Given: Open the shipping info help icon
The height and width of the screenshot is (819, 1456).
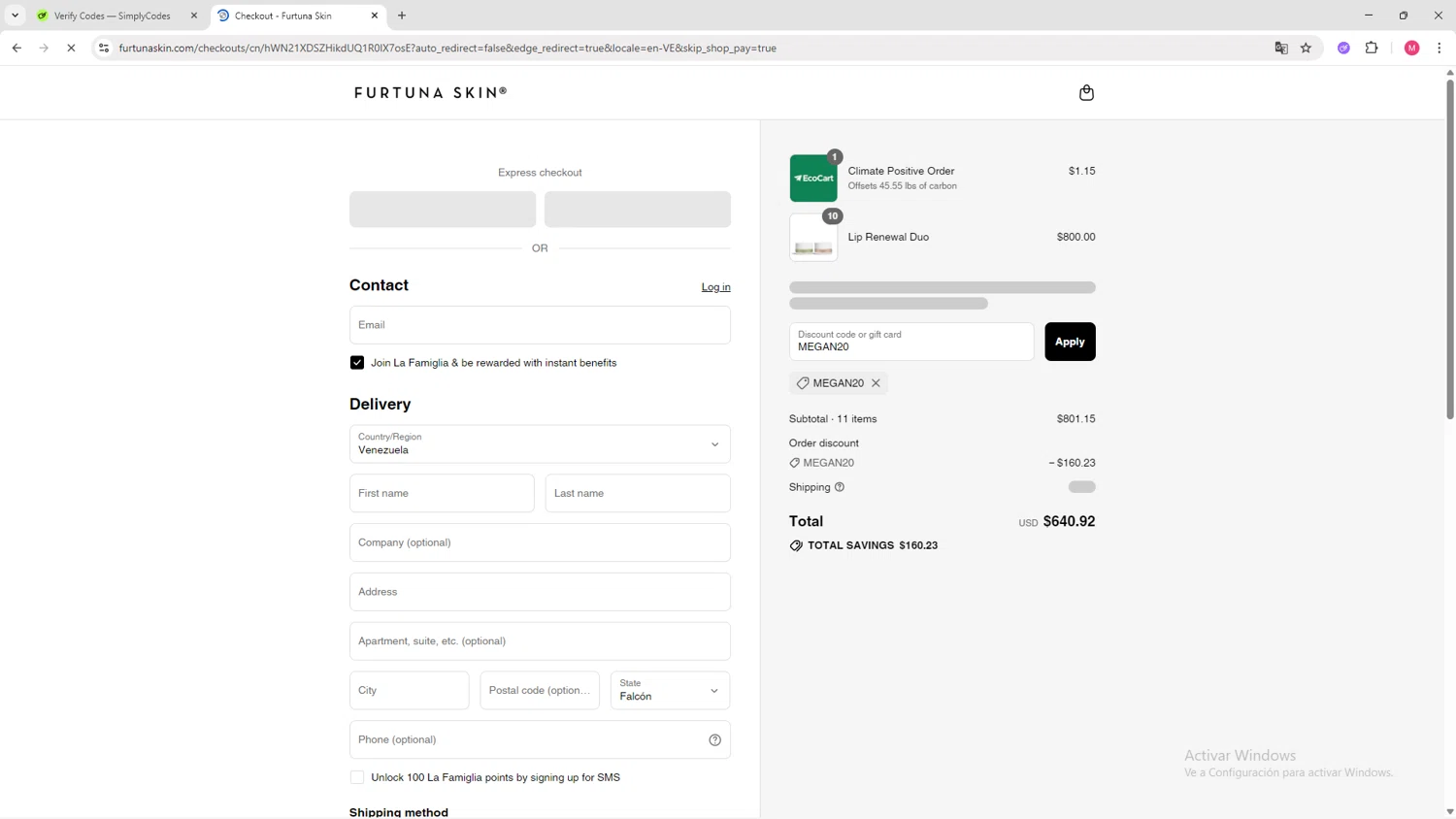Looking at the screenshot, I should tap(840, 487).
